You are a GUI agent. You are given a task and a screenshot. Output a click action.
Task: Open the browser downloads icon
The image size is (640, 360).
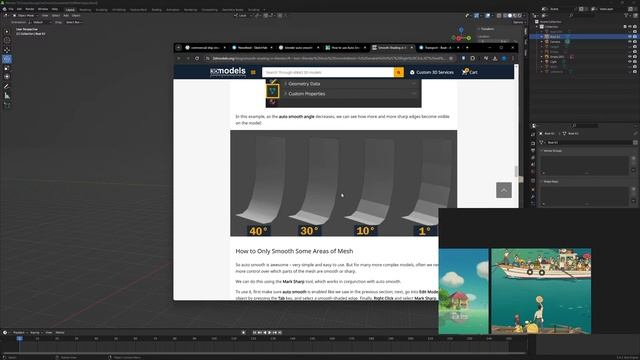[495, 58]
